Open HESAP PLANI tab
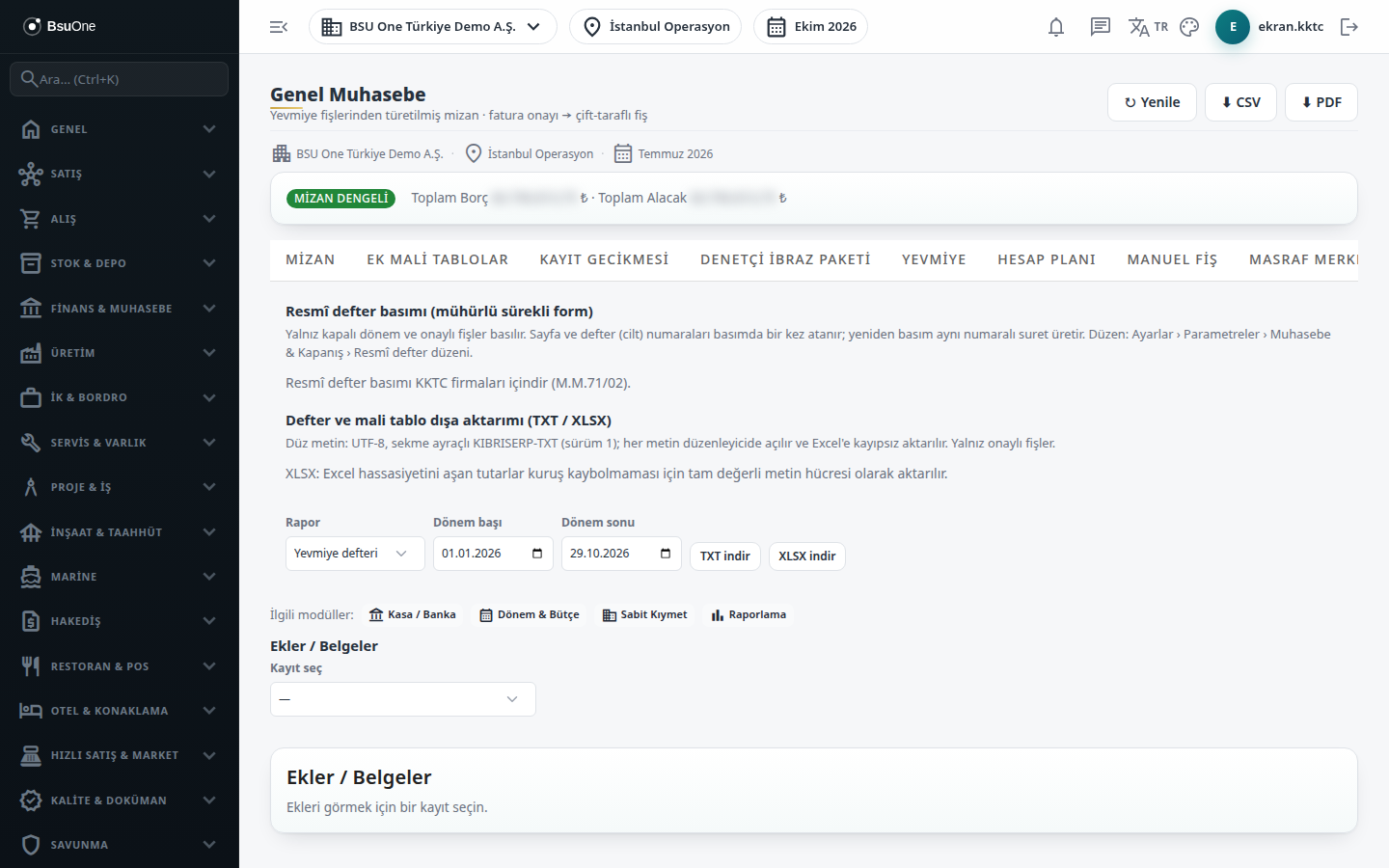This screenshot has height=868, width=1389. pyautogui.click(x=1047, y=259)
